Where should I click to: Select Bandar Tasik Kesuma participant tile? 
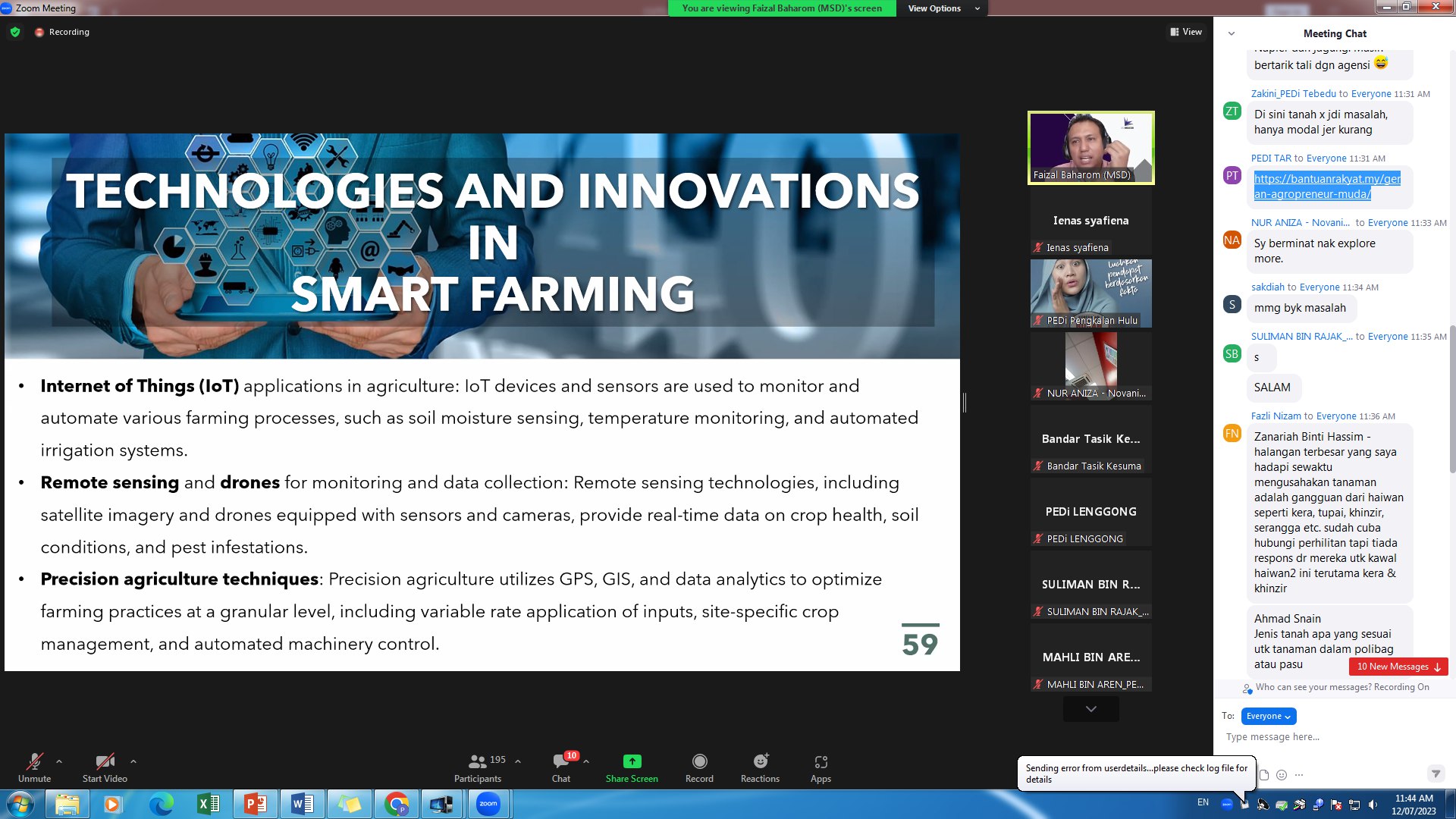point(1091,439)
